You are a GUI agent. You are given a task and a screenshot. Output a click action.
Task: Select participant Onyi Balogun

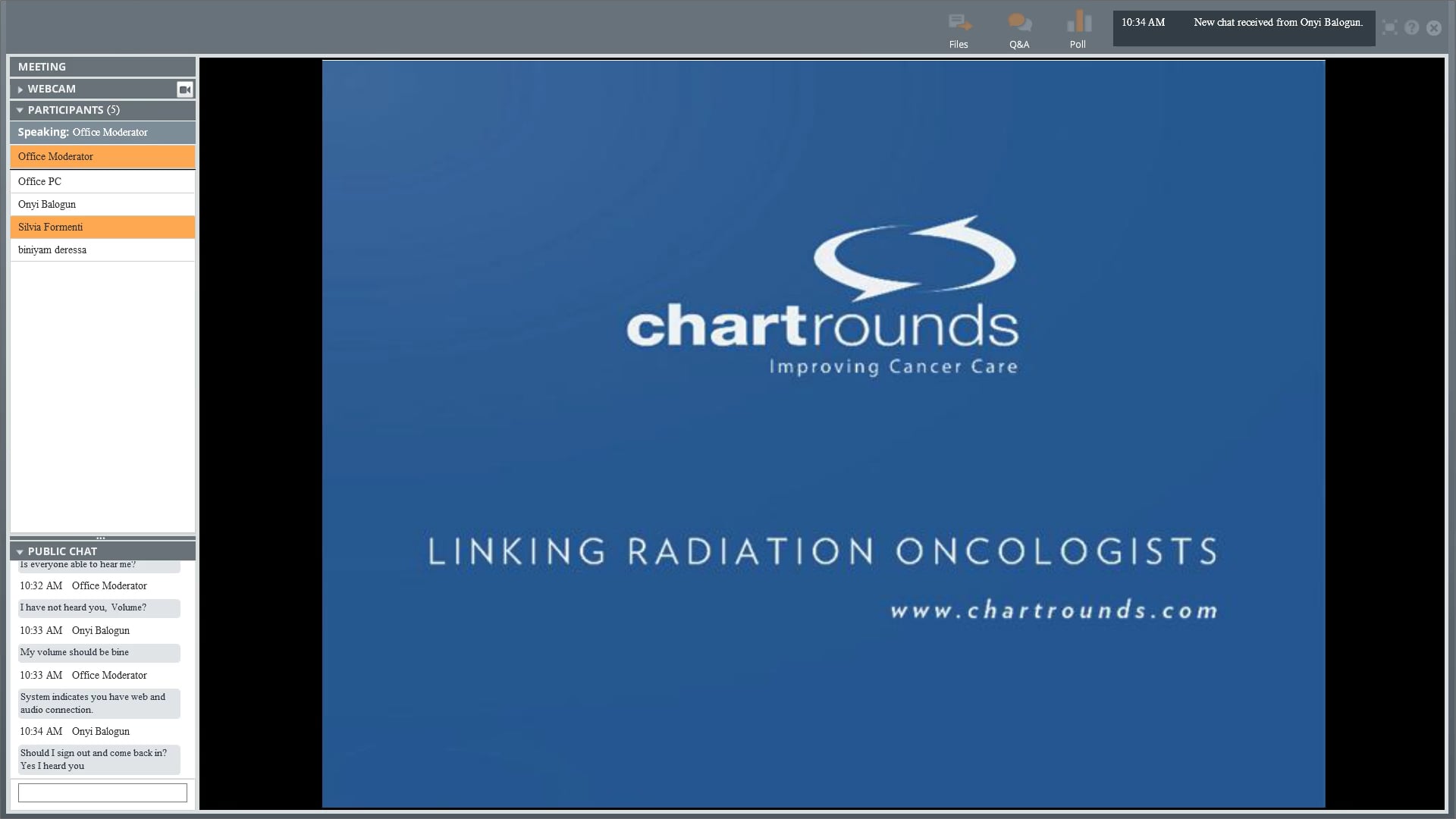pyautogui.click(x=47, y=204)
